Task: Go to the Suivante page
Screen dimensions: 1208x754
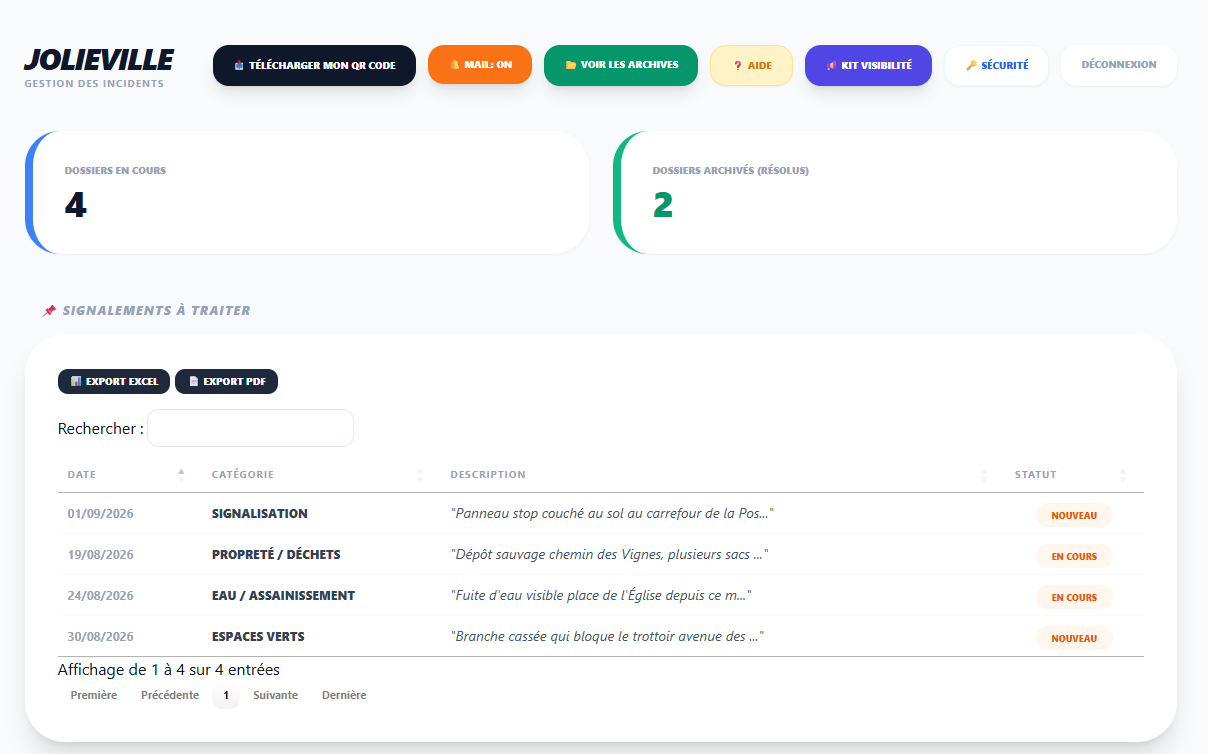Action: tap(276, 695)
